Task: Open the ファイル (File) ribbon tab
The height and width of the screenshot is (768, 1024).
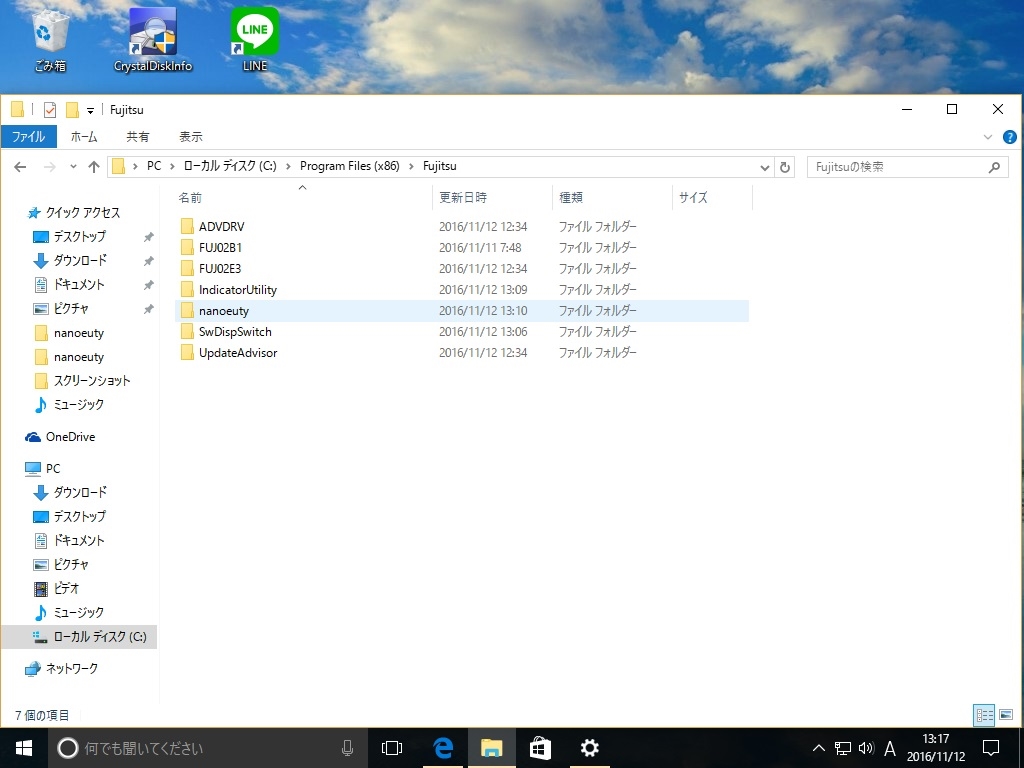Action: coord(28,136)
